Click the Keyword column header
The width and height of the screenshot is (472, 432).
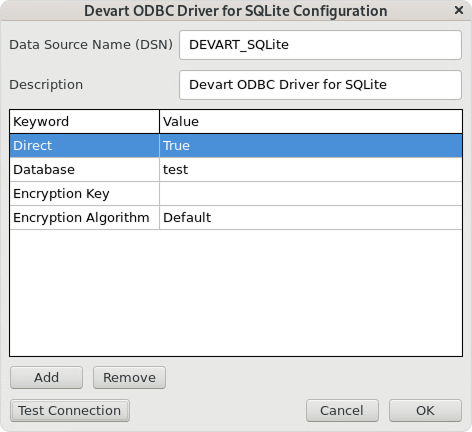point(85,122)
